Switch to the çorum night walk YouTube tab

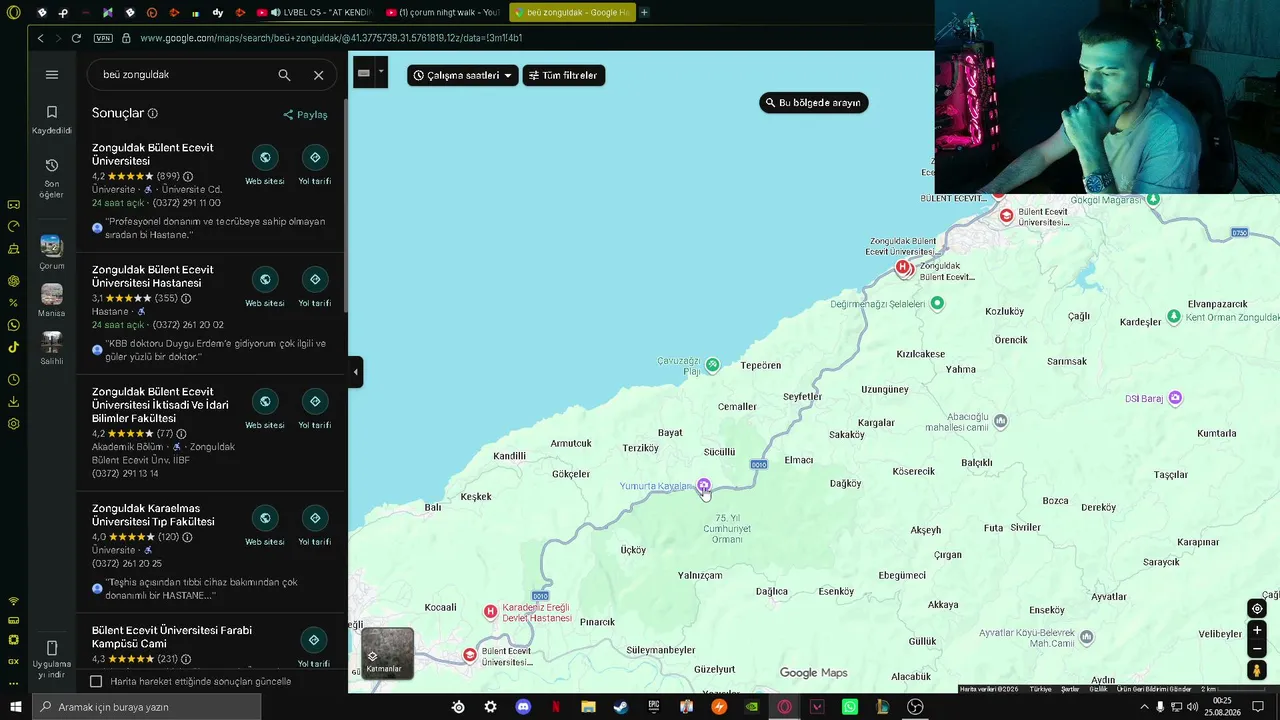click(441, 12)
